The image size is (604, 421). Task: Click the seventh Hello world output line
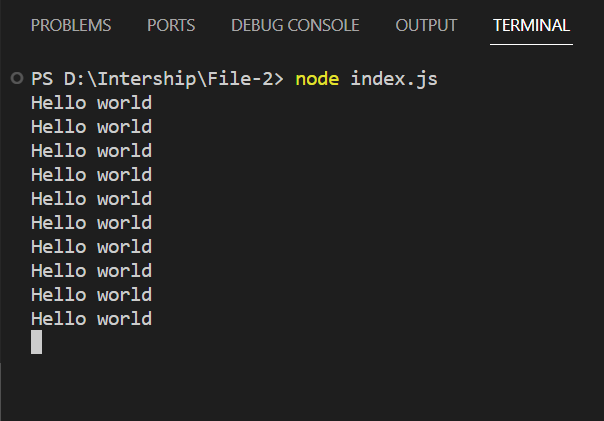point(92,247)
